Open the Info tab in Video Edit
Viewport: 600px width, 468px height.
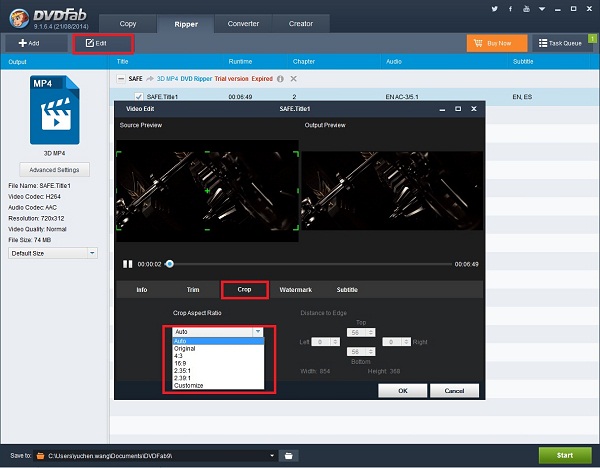[142, 290]
